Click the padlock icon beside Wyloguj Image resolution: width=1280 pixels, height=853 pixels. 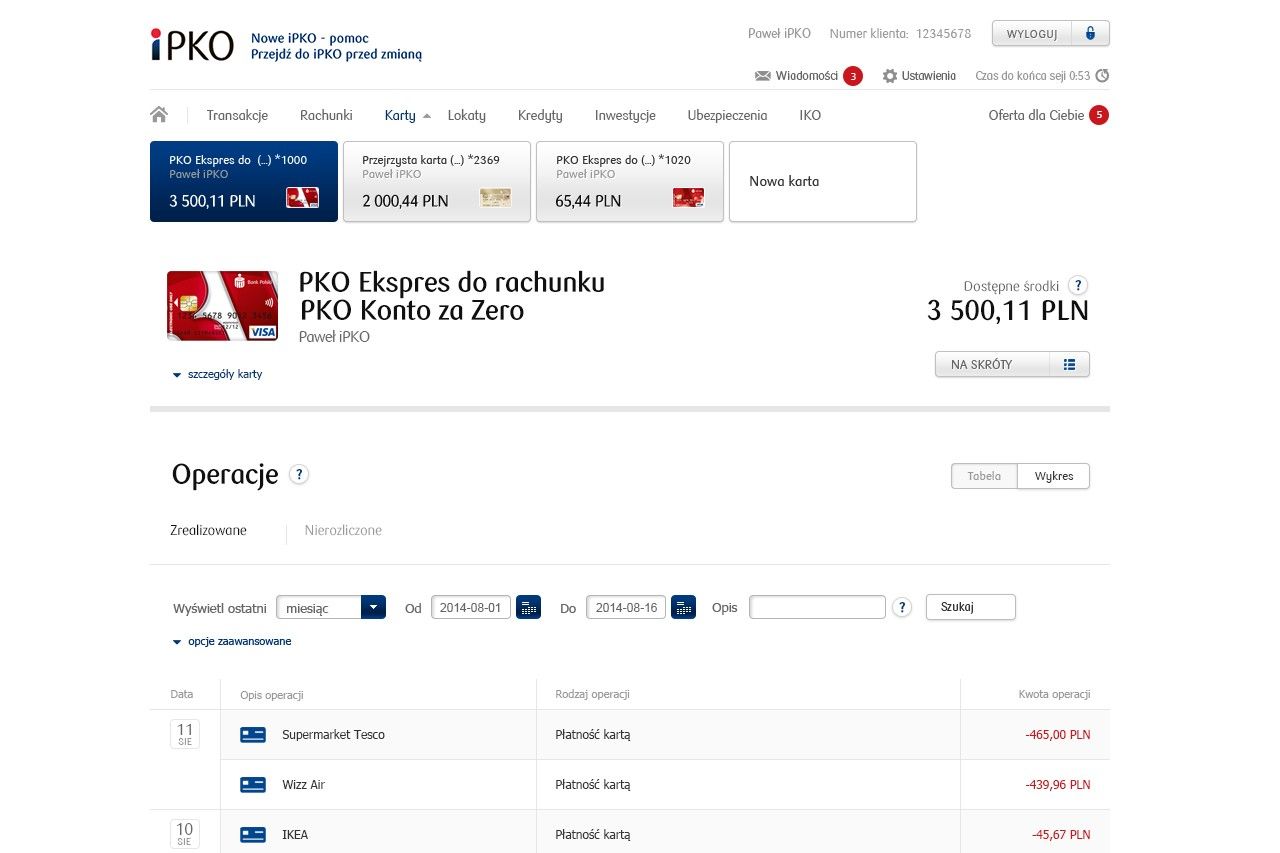pos(1090,33)
